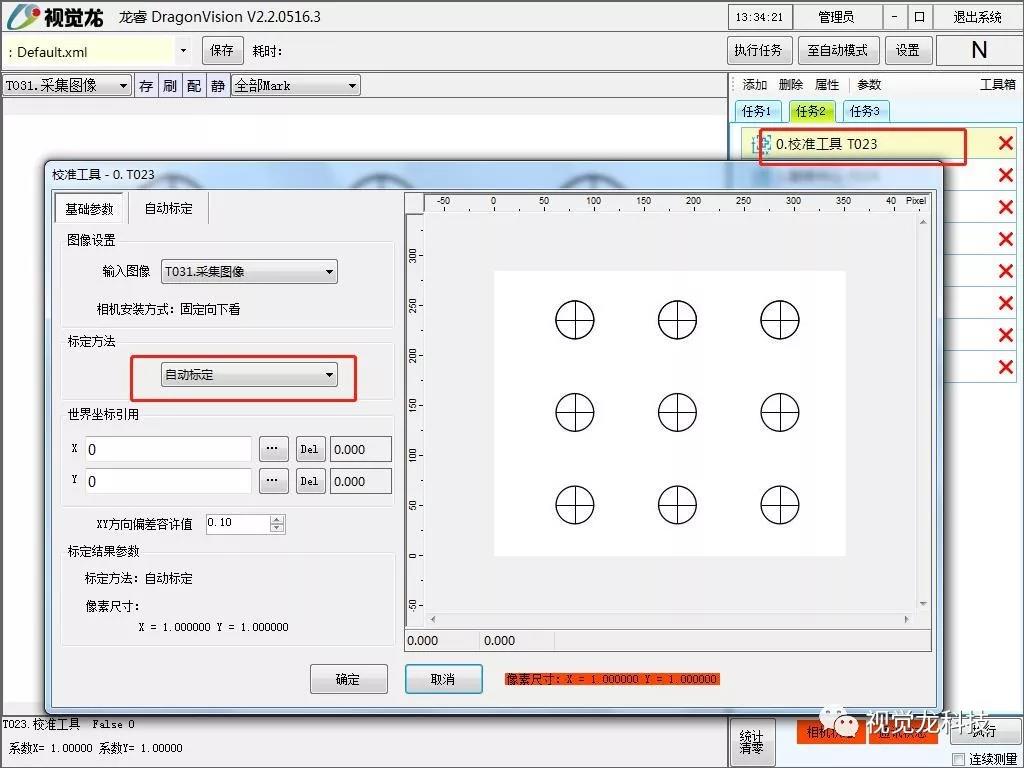Enable the 连续测量 checkbox
Viewport: 1024px width, 768px height.
(959, 759)
